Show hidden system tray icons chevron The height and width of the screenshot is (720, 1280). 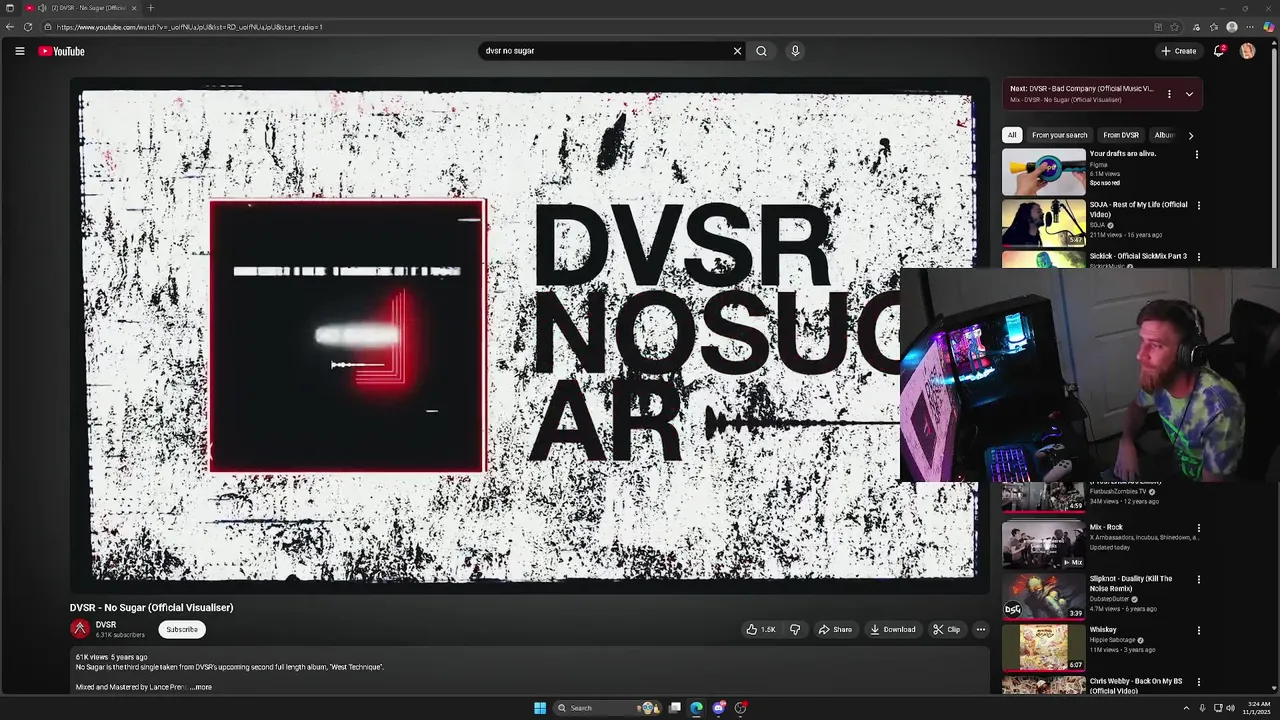click(x=1187, y=708)
